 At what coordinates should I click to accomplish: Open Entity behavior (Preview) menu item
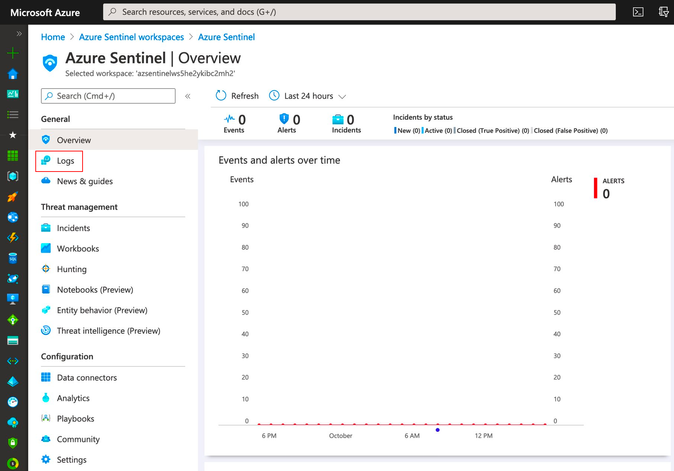(102, 310)
